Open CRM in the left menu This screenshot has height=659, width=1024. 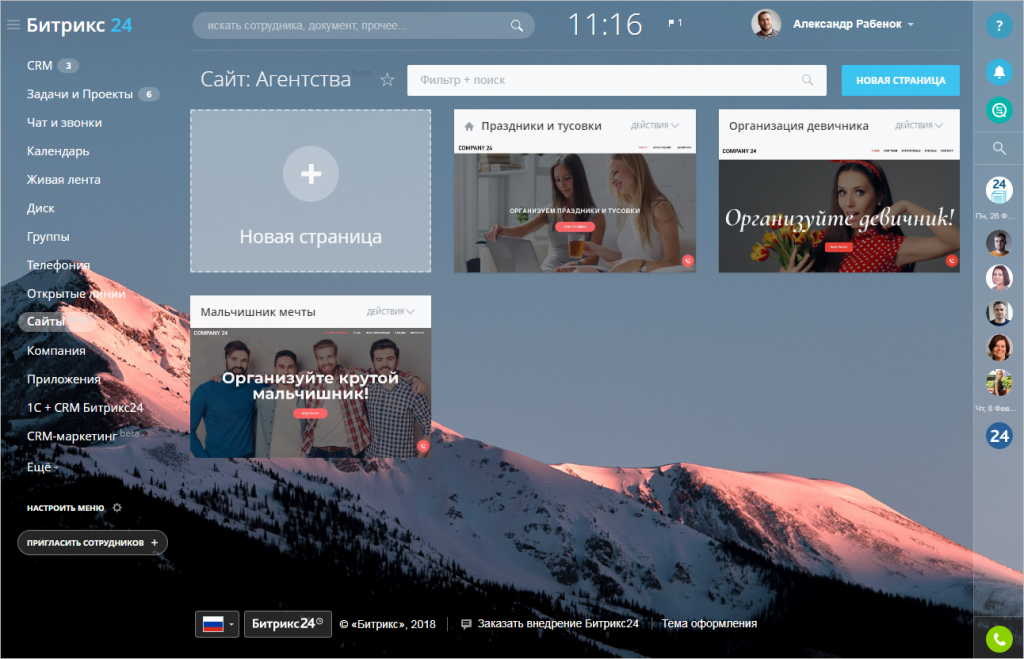click(40, 66)
